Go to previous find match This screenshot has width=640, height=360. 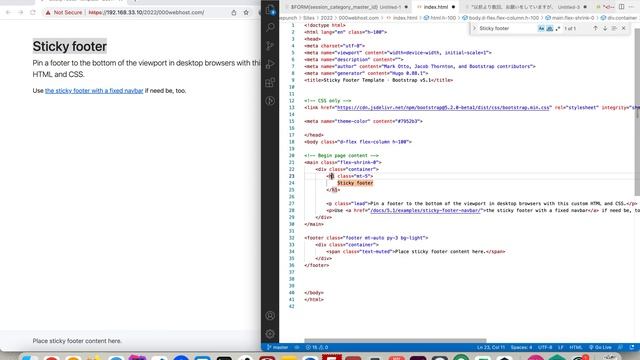click(595, 29)
